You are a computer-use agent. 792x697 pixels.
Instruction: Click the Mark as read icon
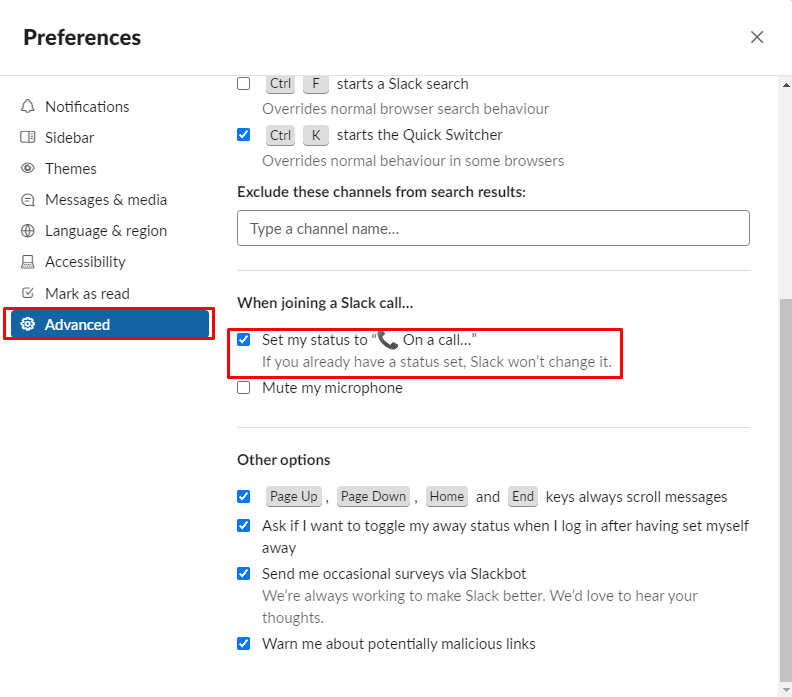27,294
